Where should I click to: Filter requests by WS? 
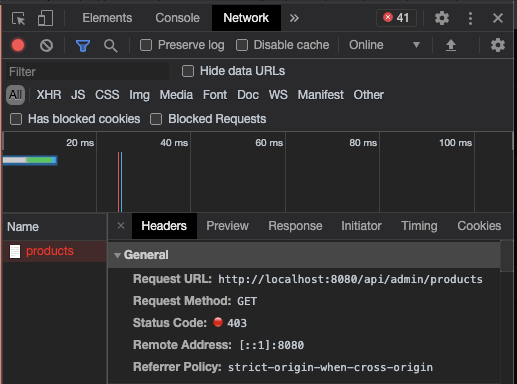pyautogui.click(x=278, y=95)
